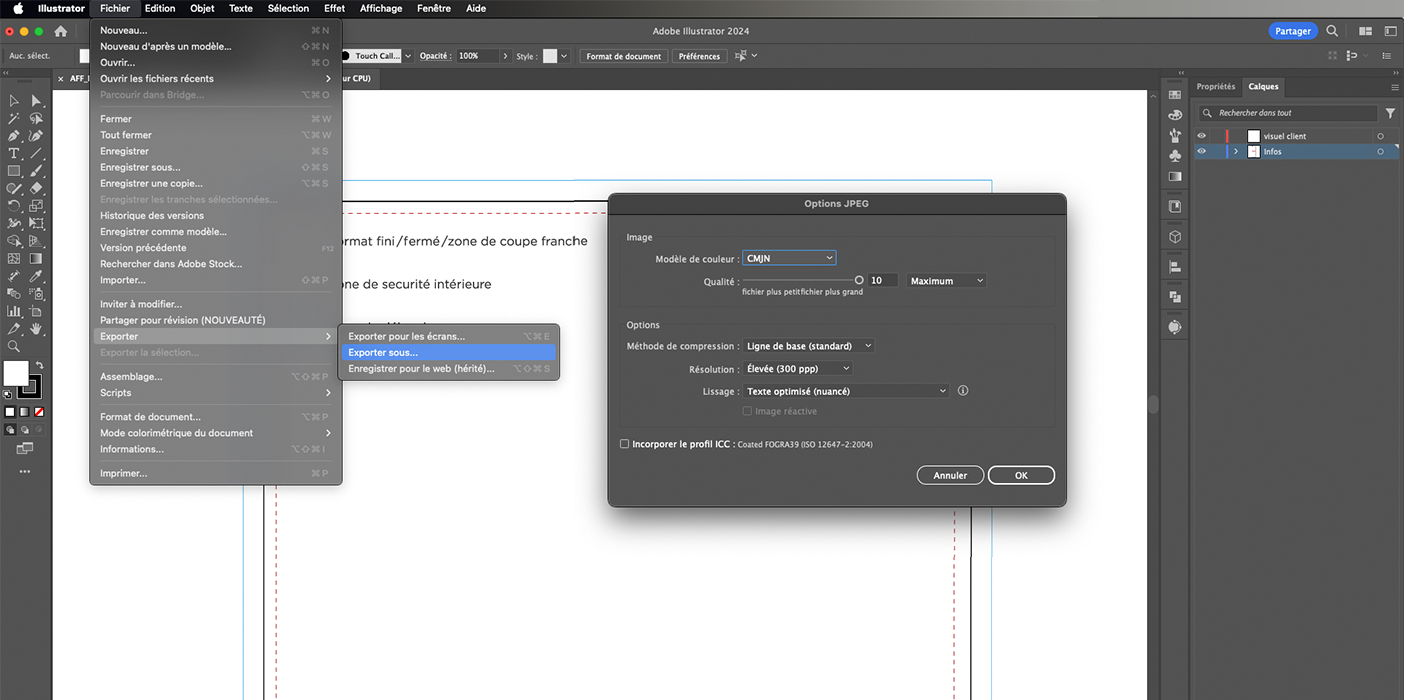Screen dimensions: 1404x700
Task: Hide the visuel client layer
Action: (1201, 136)
